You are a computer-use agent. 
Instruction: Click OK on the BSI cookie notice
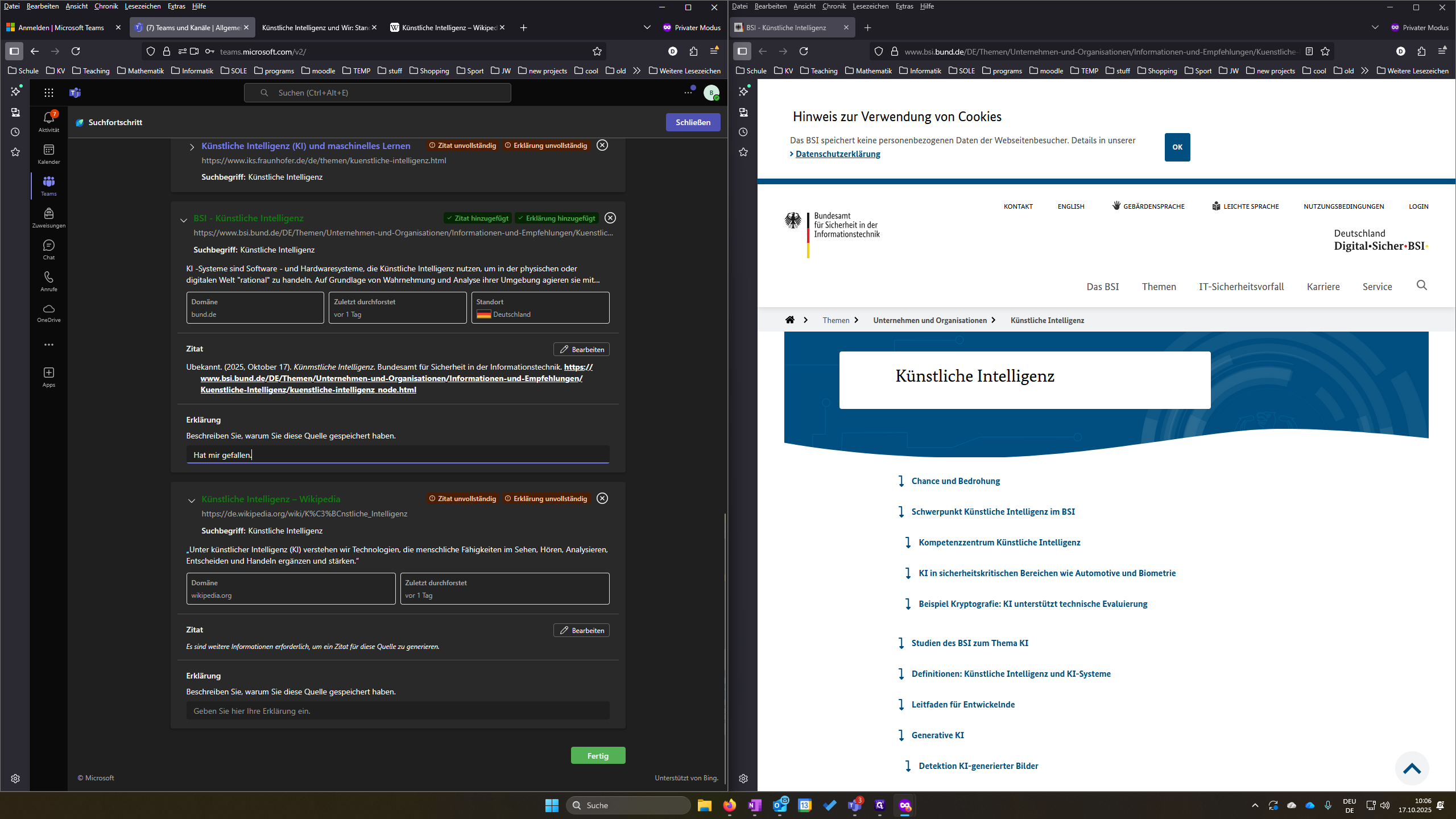[1177, 147]
